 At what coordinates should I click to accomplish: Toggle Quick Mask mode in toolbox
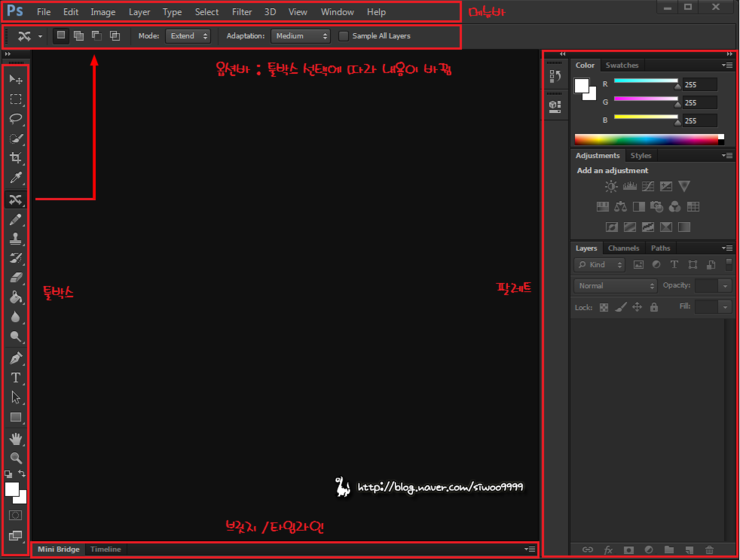pos(16,515)
